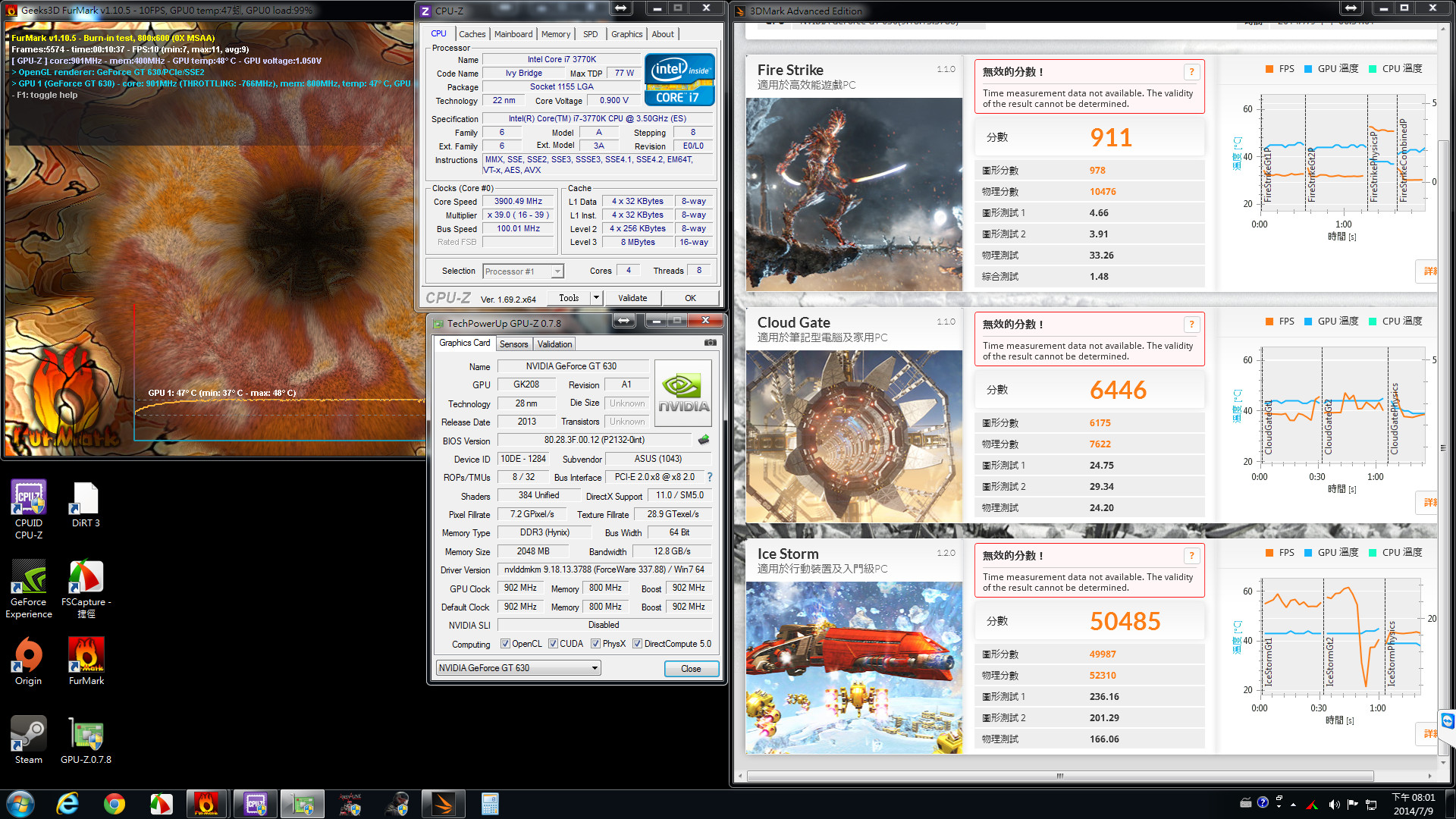Image resolution: width=1456 pixels, height=819 pixels.
Task: Toggle the DirectCompute 5.0 checkbox in GPU-Z
Action: point(637,644)
